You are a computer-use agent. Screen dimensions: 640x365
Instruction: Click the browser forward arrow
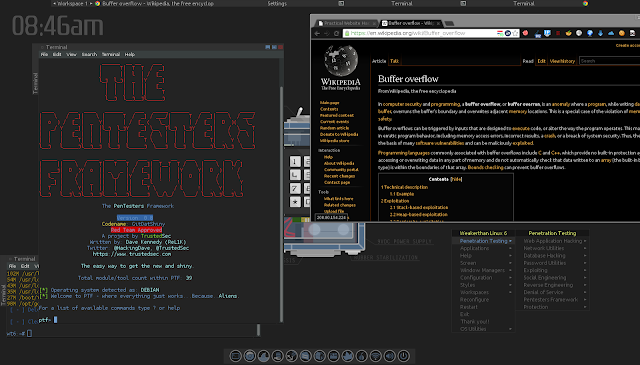(x=327, y=33)
